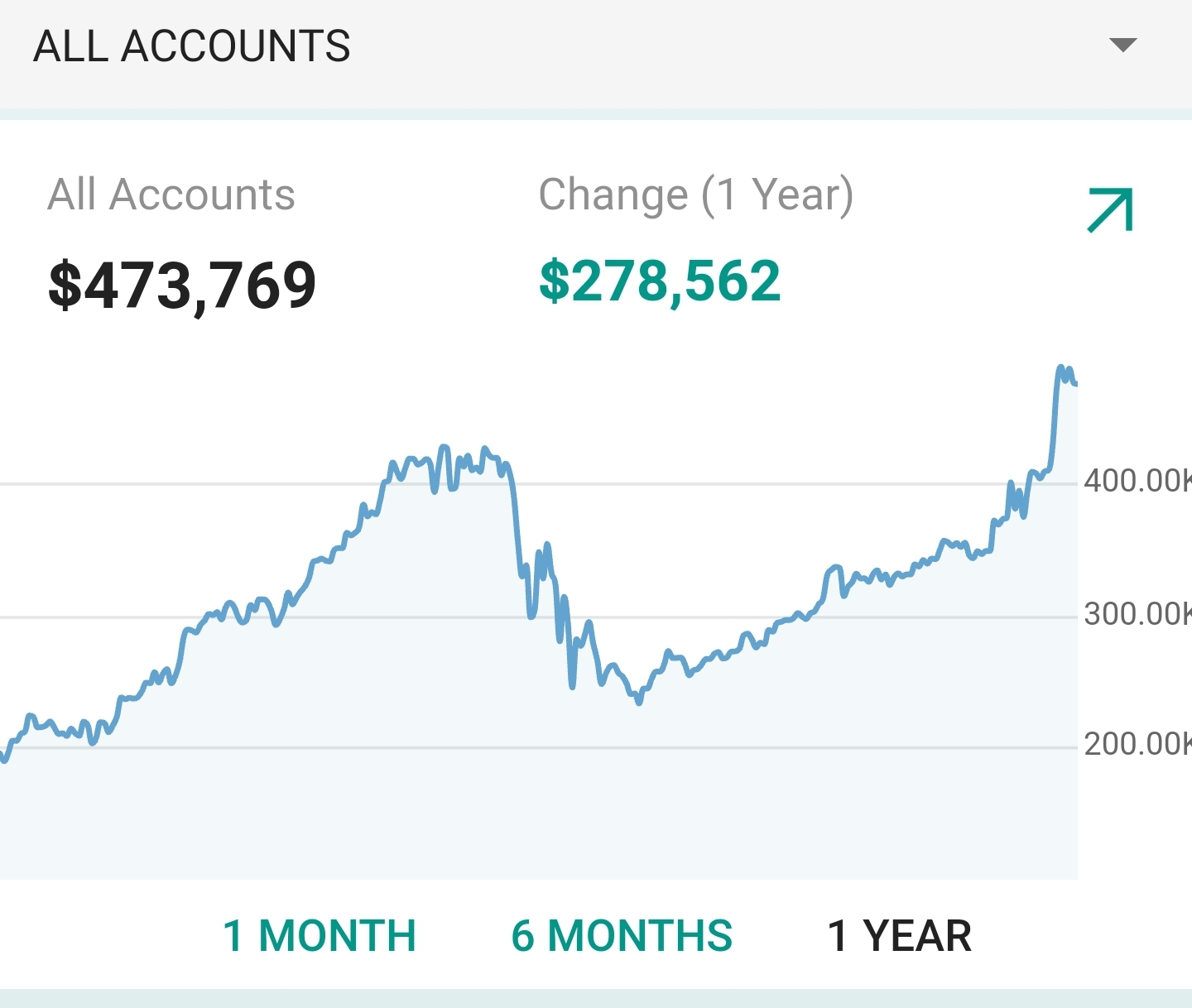
Task: Click the gray All Accounts label
Action: (x=171, y=195)
